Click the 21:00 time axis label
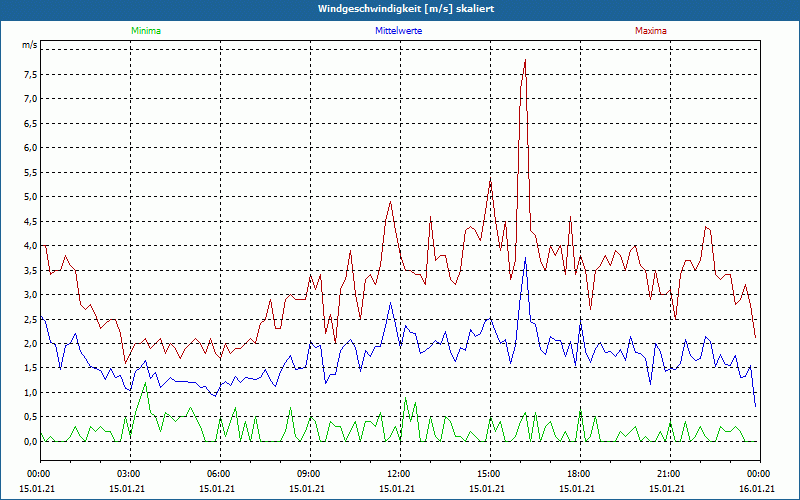 click(670, 473)
